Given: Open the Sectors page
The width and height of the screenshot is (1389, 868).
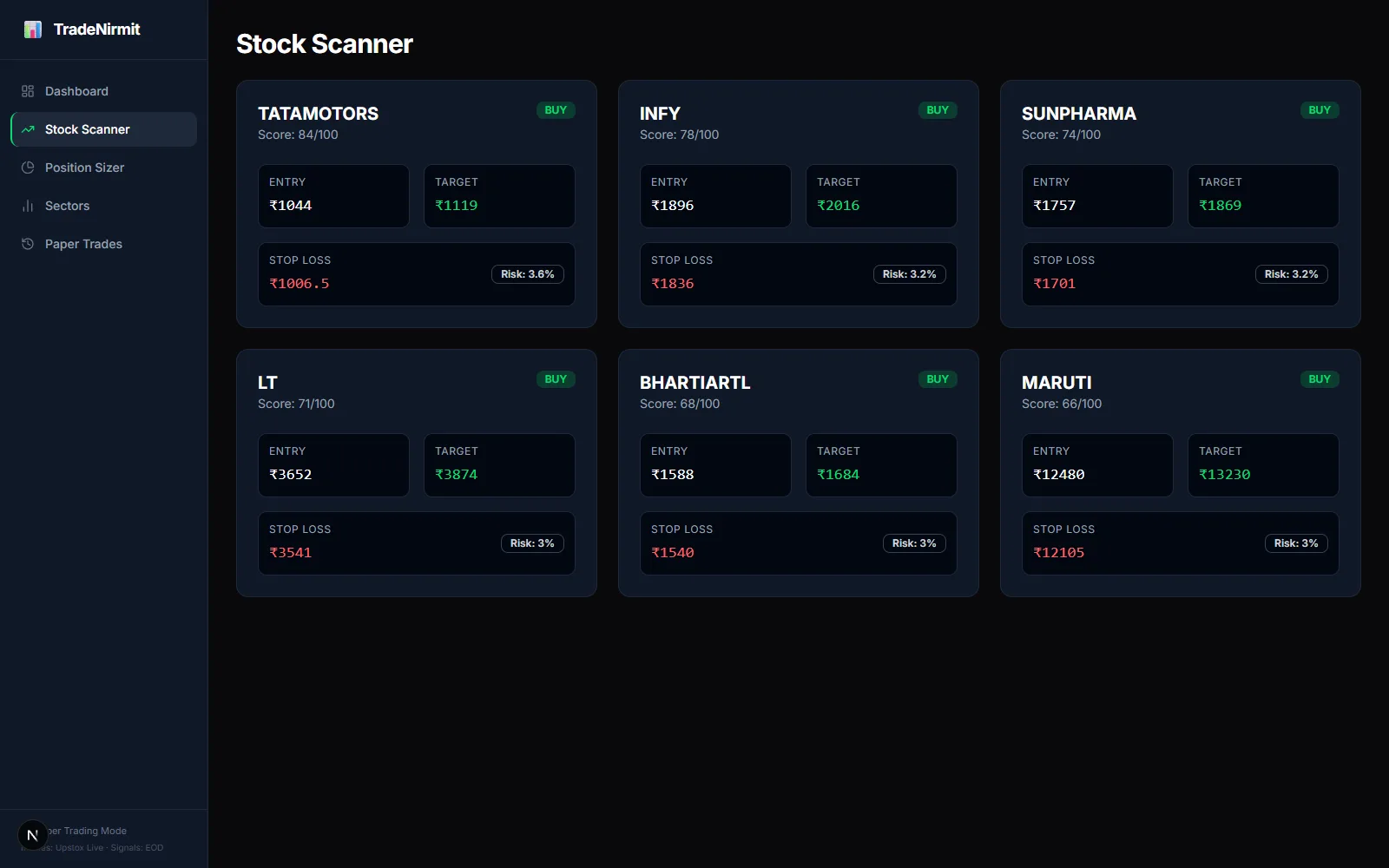Looking at the screenshot, I should [x=104, y=206].
